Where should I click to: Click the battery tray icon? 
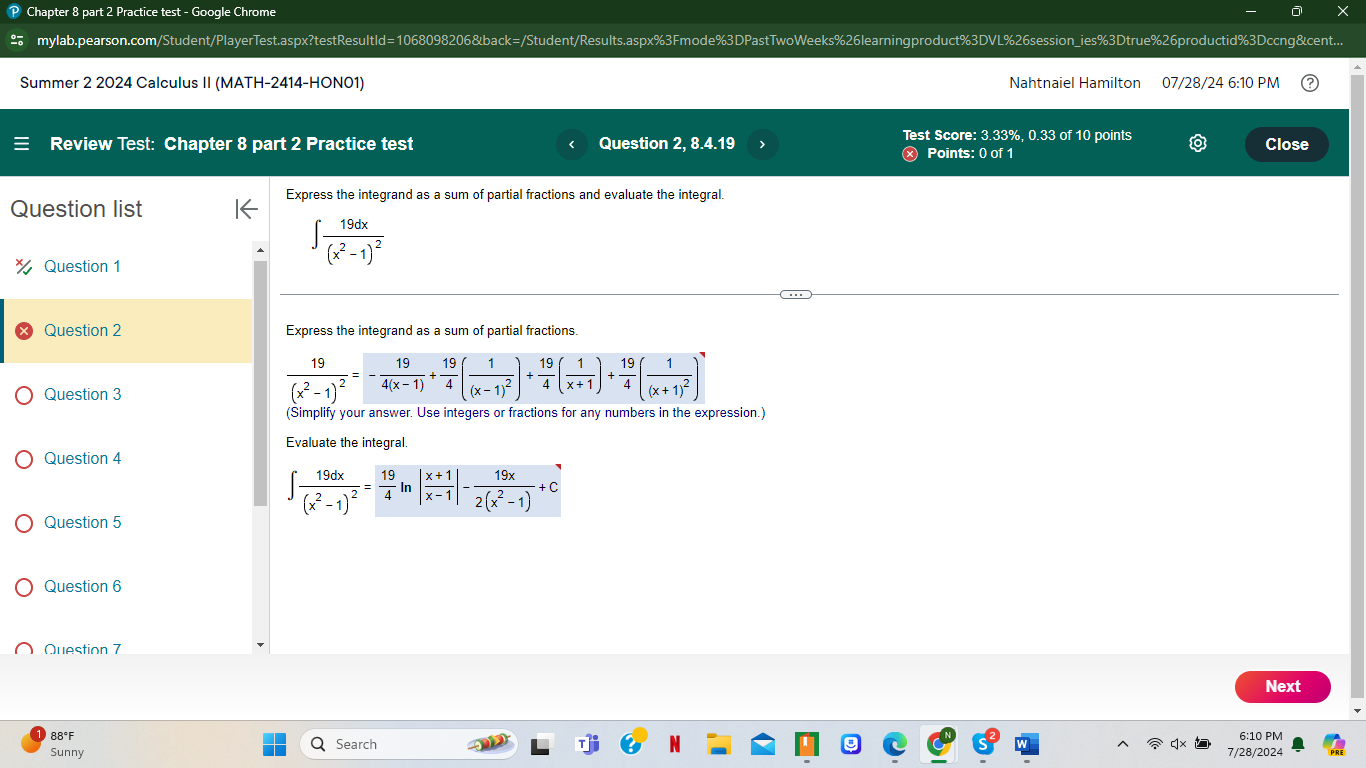pos(1203,744)
